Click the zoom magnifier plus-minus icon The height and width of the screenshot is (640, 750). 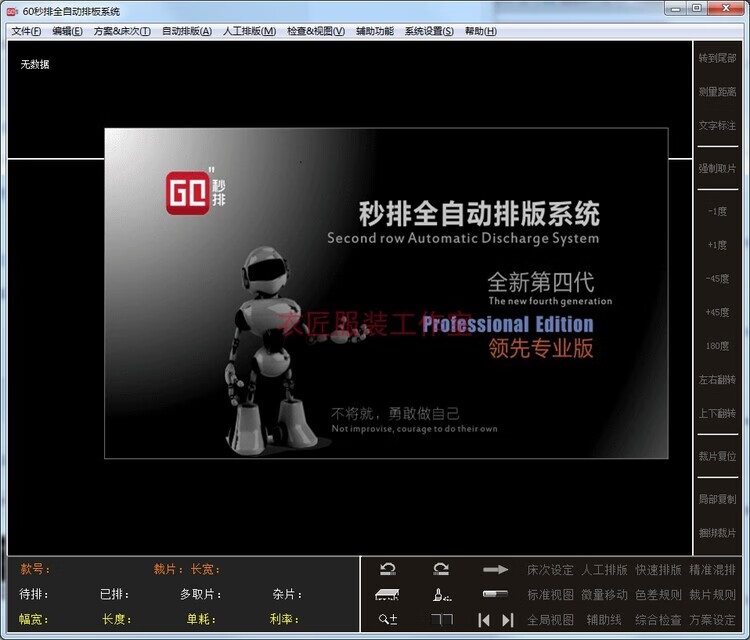388,620
